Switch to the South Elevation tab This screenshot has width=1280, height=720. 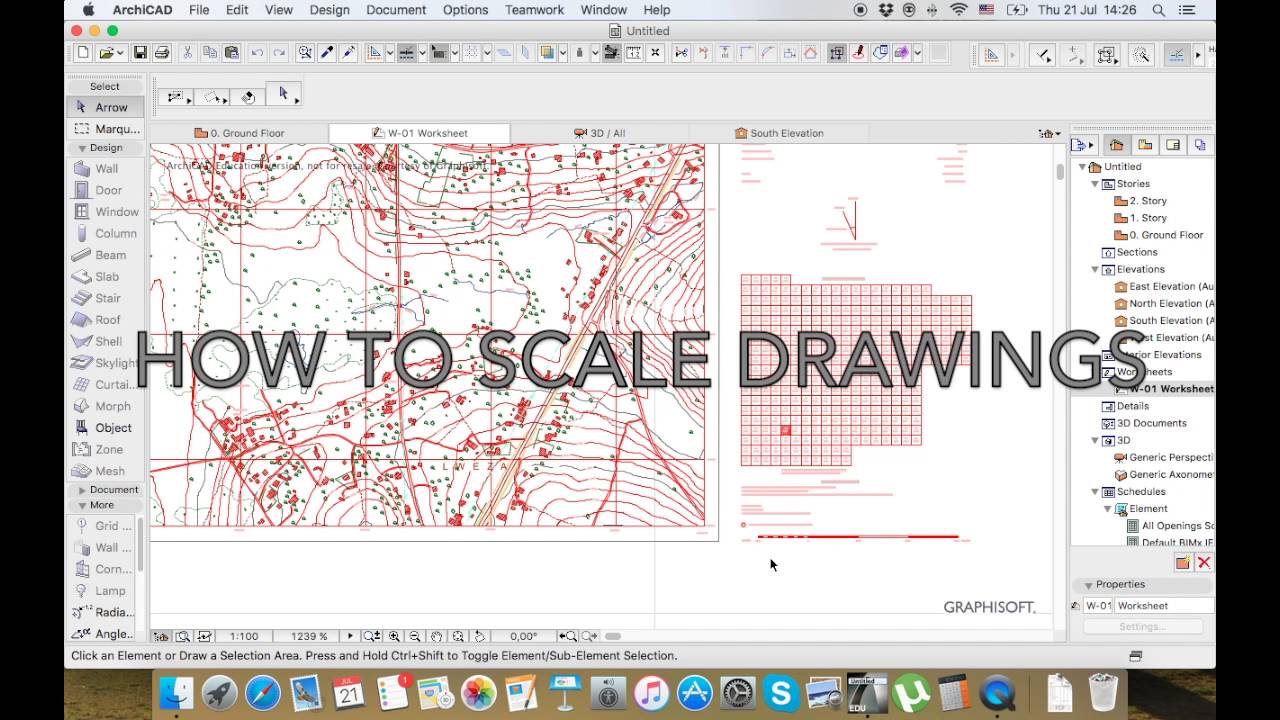[779, 133]
